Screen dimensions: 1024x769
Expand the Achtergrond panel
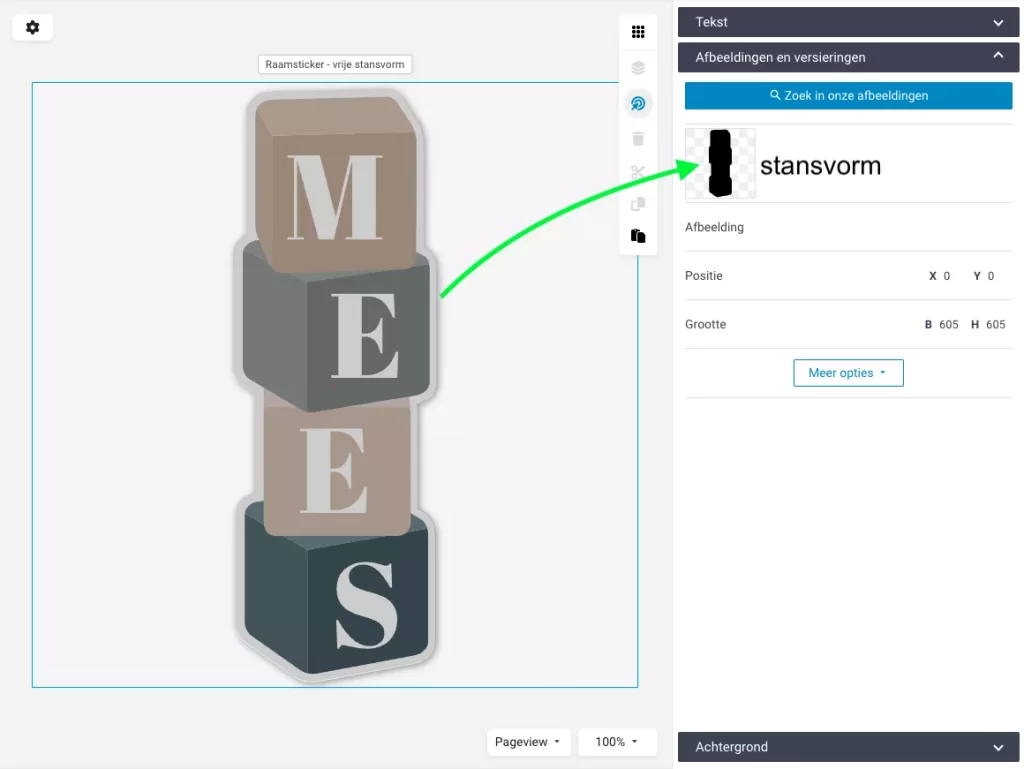[x=848, y=747]
